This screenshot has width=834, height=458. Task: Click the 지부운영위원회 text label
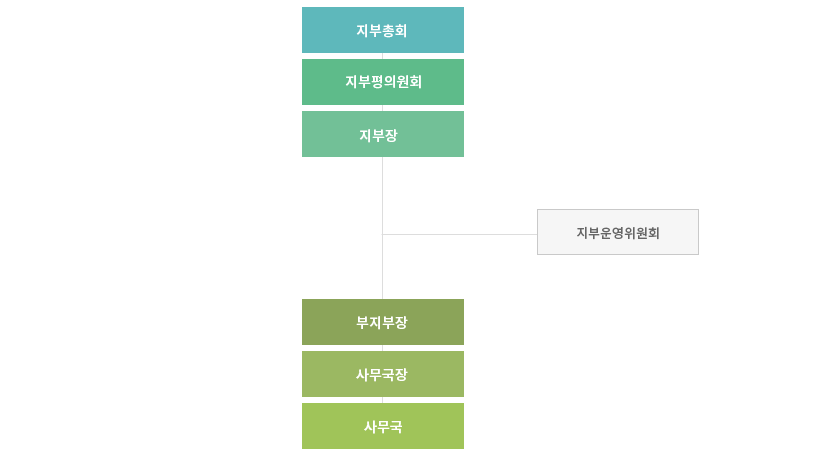point(618,233)
